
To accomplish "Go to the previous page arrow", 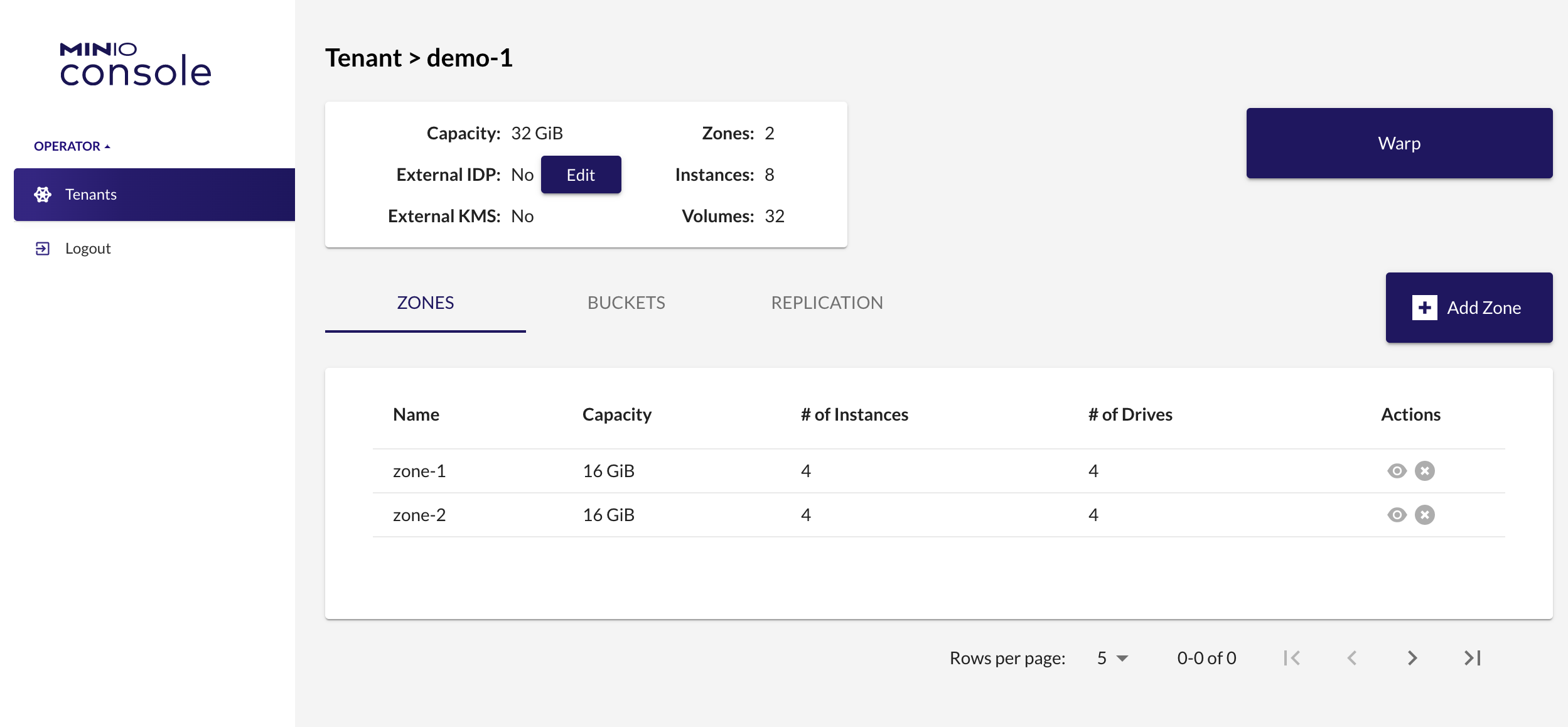I will (x=1352, y=658).
